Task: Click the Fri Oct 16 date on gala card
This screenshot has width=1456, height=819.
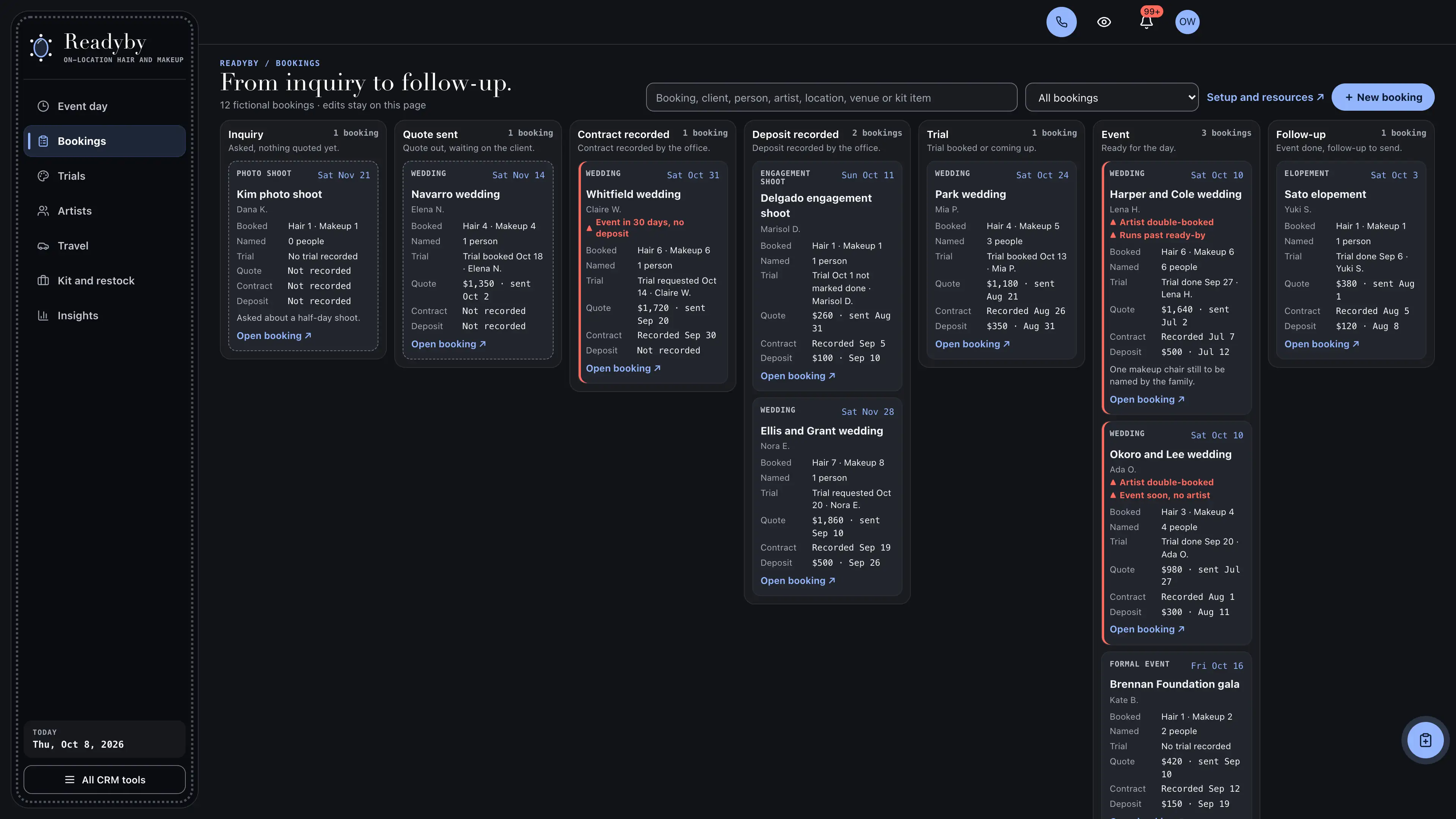Action: tap(1217, 666)
